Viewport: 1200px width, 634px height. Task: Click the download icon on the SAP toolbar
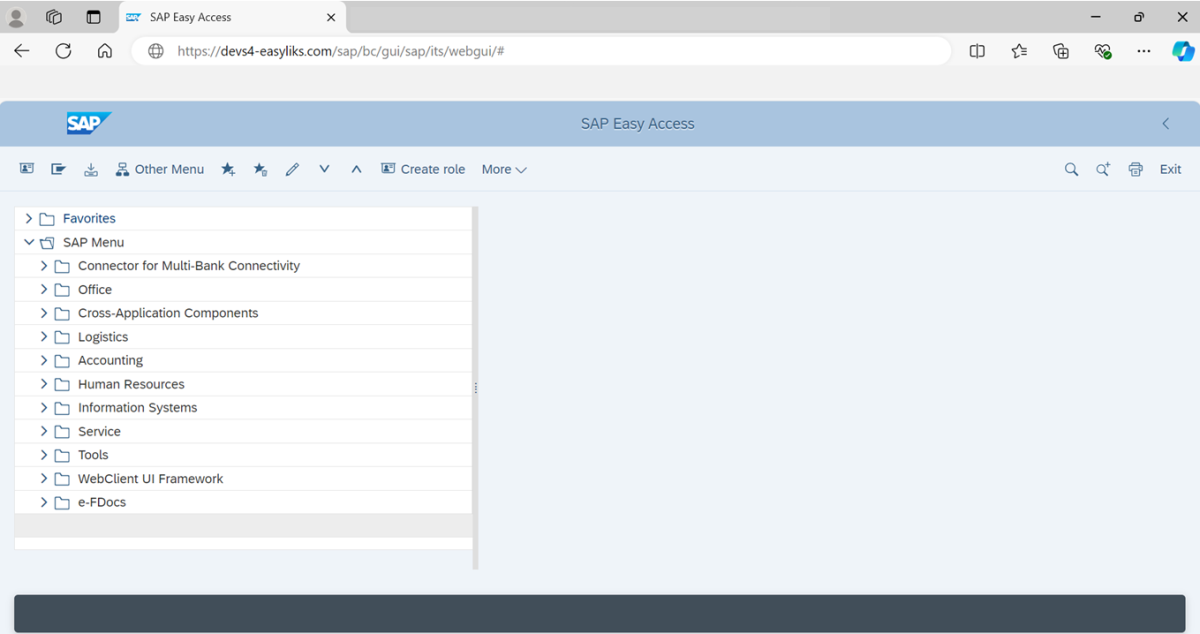[91, 169]
